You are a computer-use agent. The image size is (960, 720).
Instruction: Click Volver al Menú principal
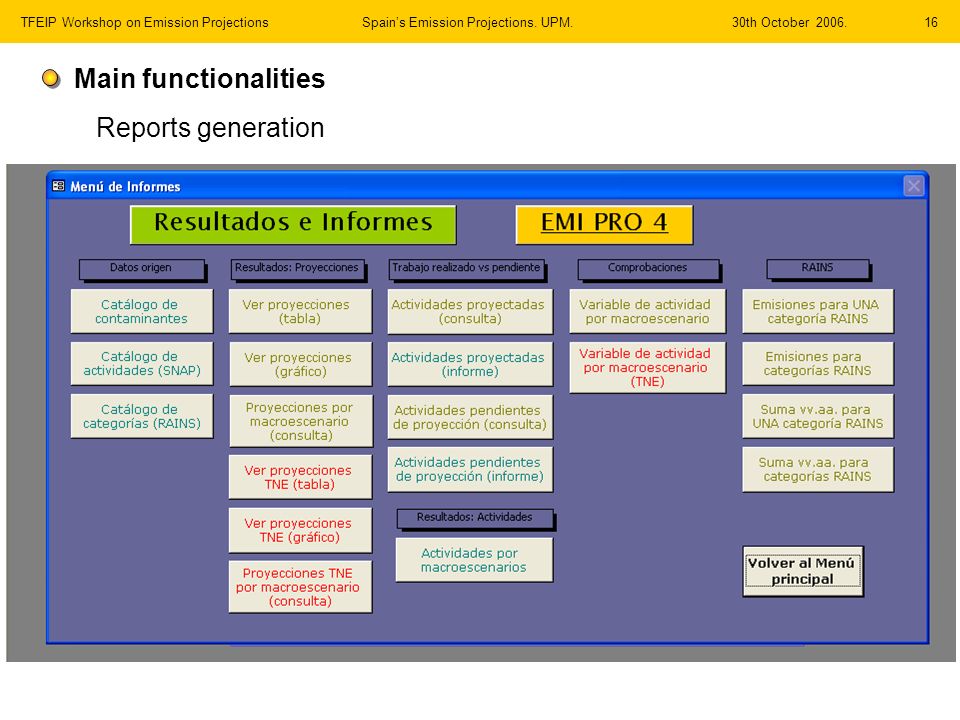coord(802,571)
